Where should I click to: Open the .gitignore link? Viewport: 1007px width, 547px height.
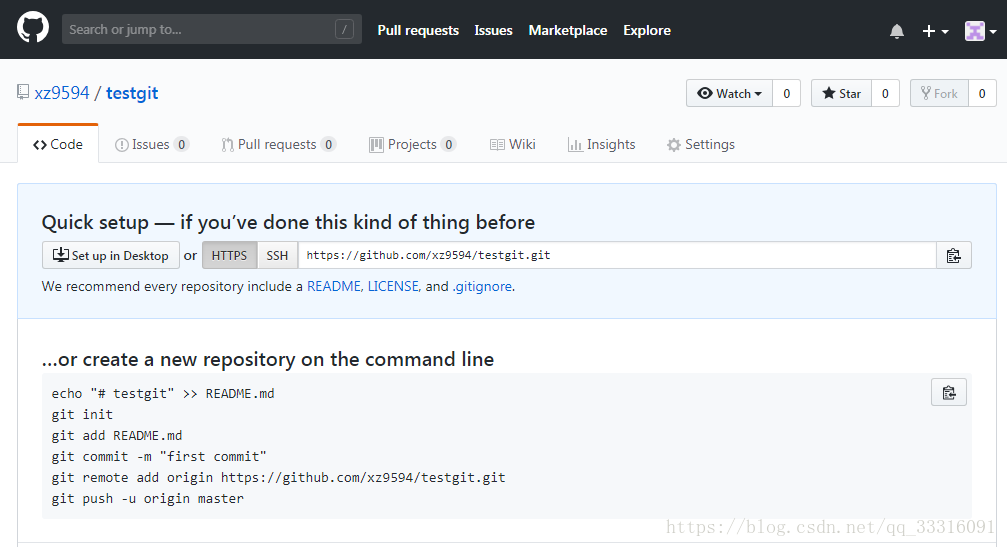coord(482,286)
